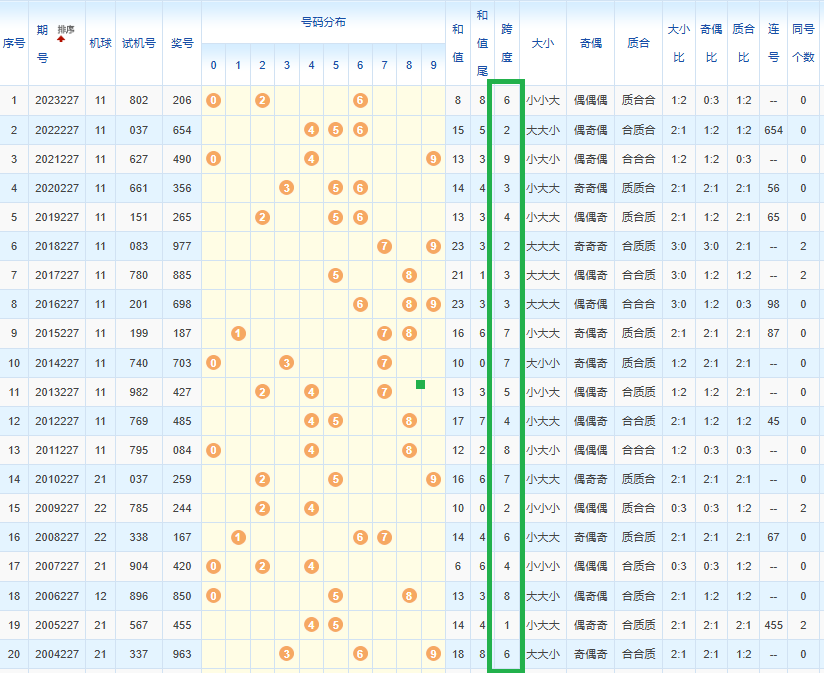Click period number 2023227
Viewport: 824px width, 673px height.
[x=55, y=100]
